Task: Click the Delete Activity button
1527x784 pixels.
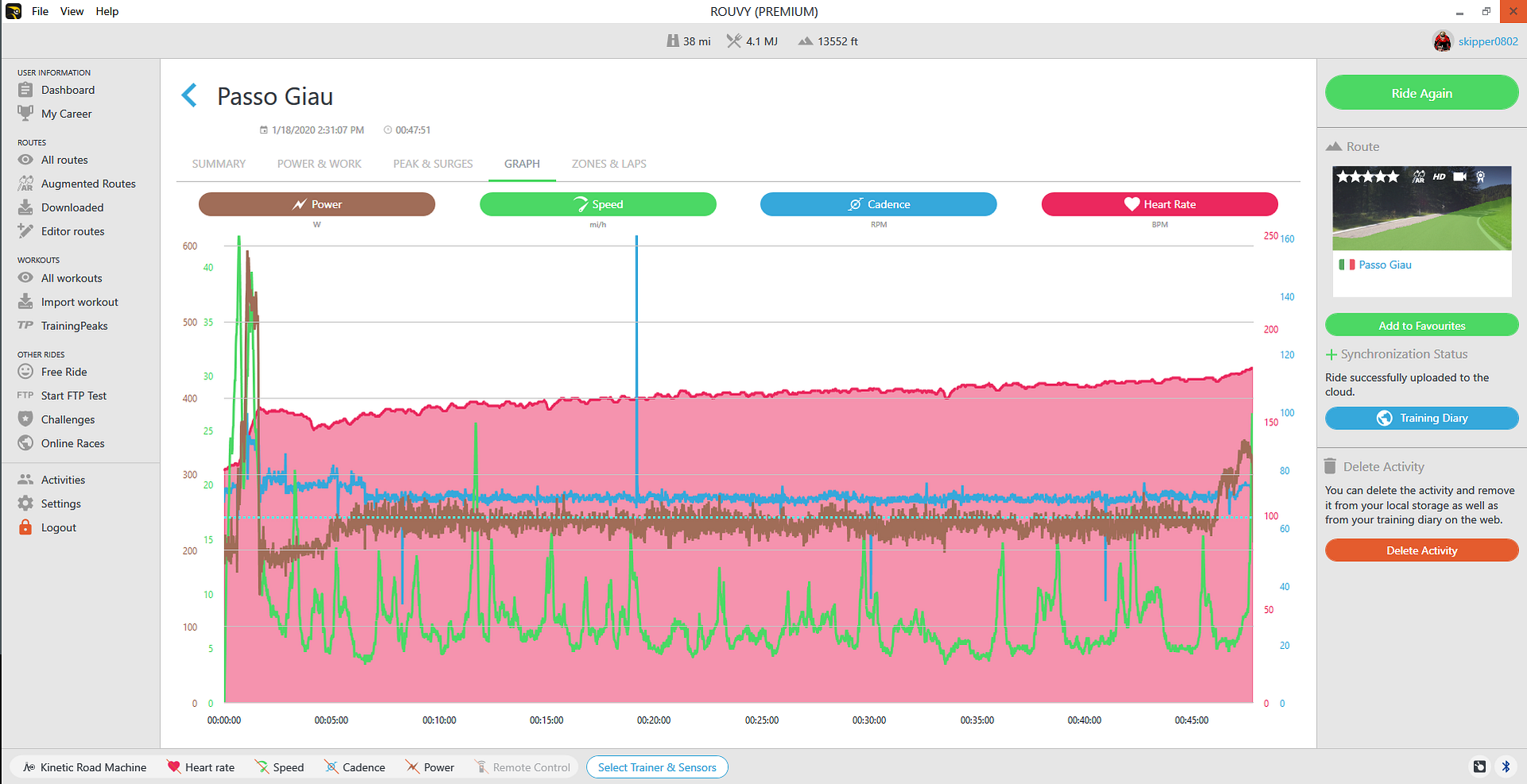Action: pos(1421,550)
